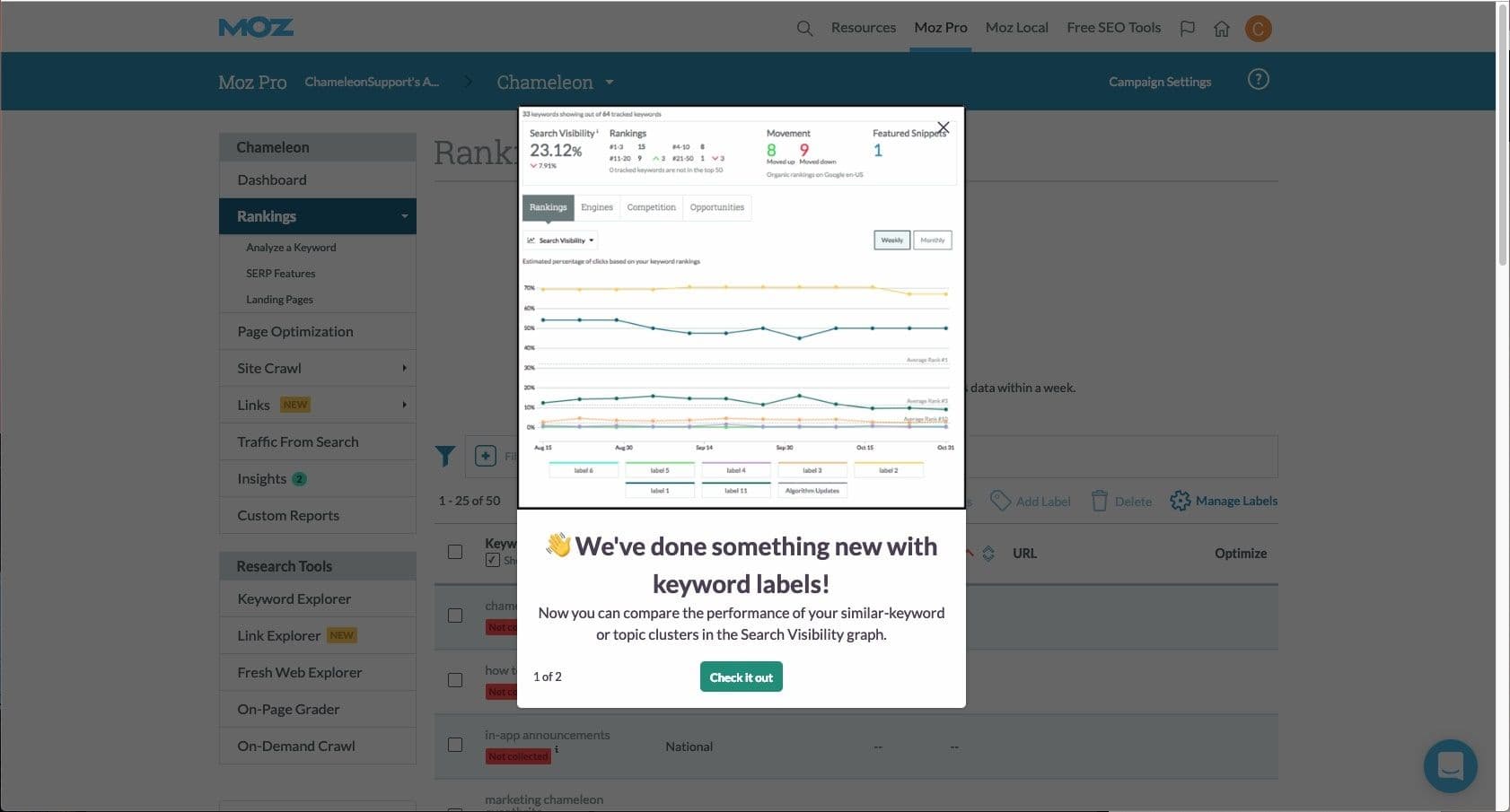
Task: Check the first keyword row checkbox
Action: click(x=455, y=616)
